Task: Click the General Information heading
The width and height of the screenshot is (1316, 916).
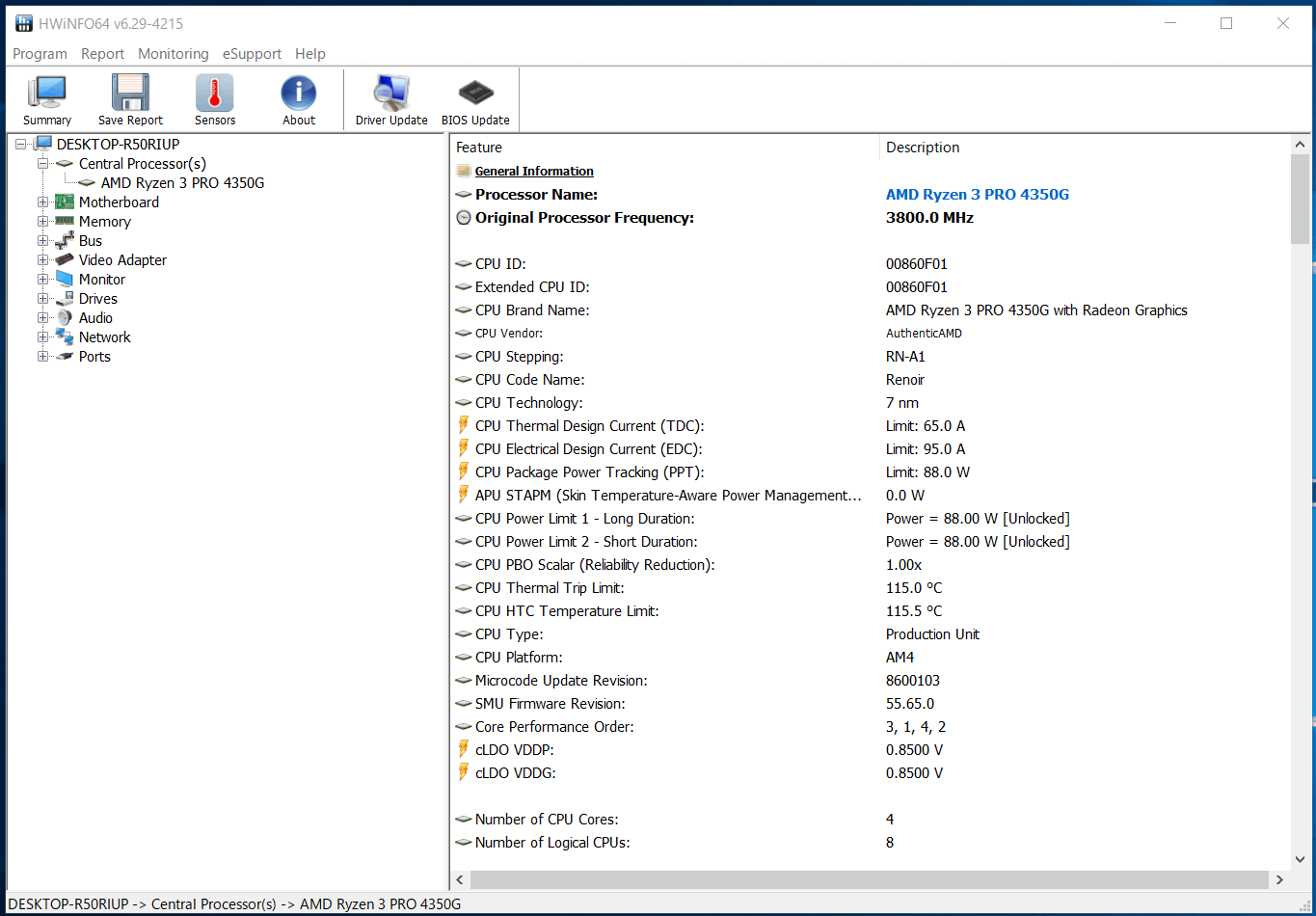Action: pyautogui.click(x=534, y=171)
